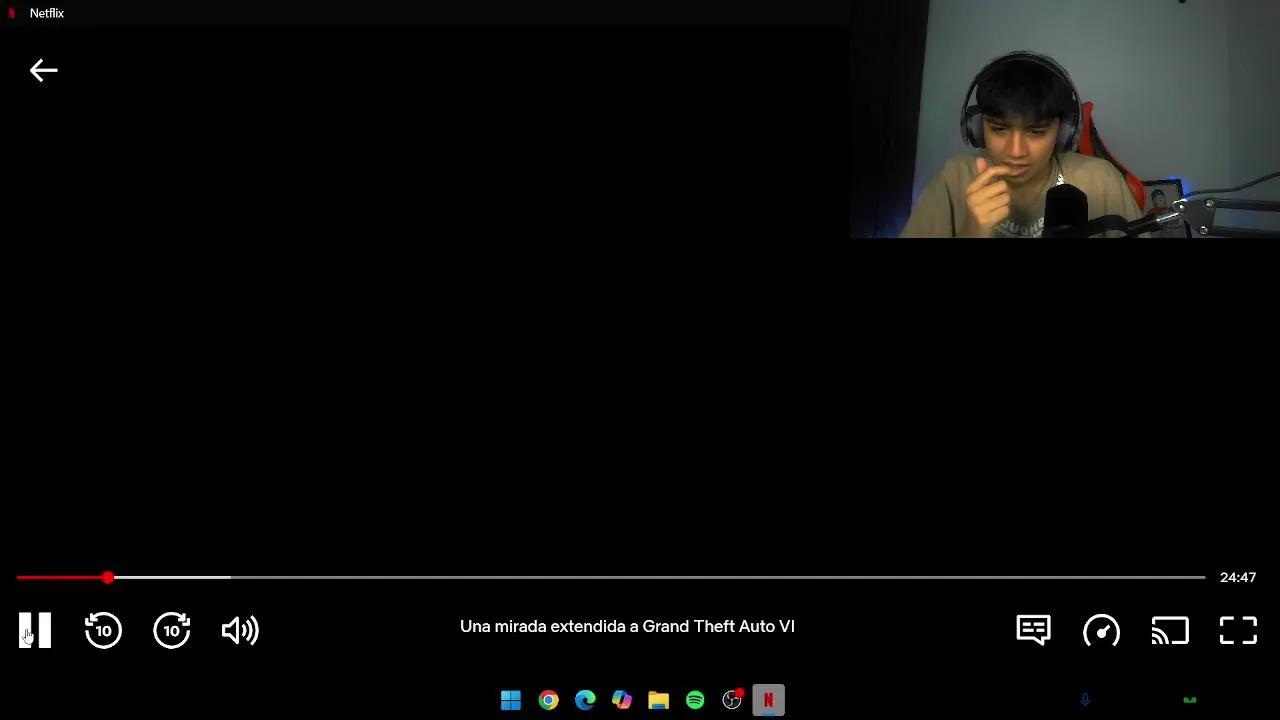Skip forward 10 seconds

point(172,630)
